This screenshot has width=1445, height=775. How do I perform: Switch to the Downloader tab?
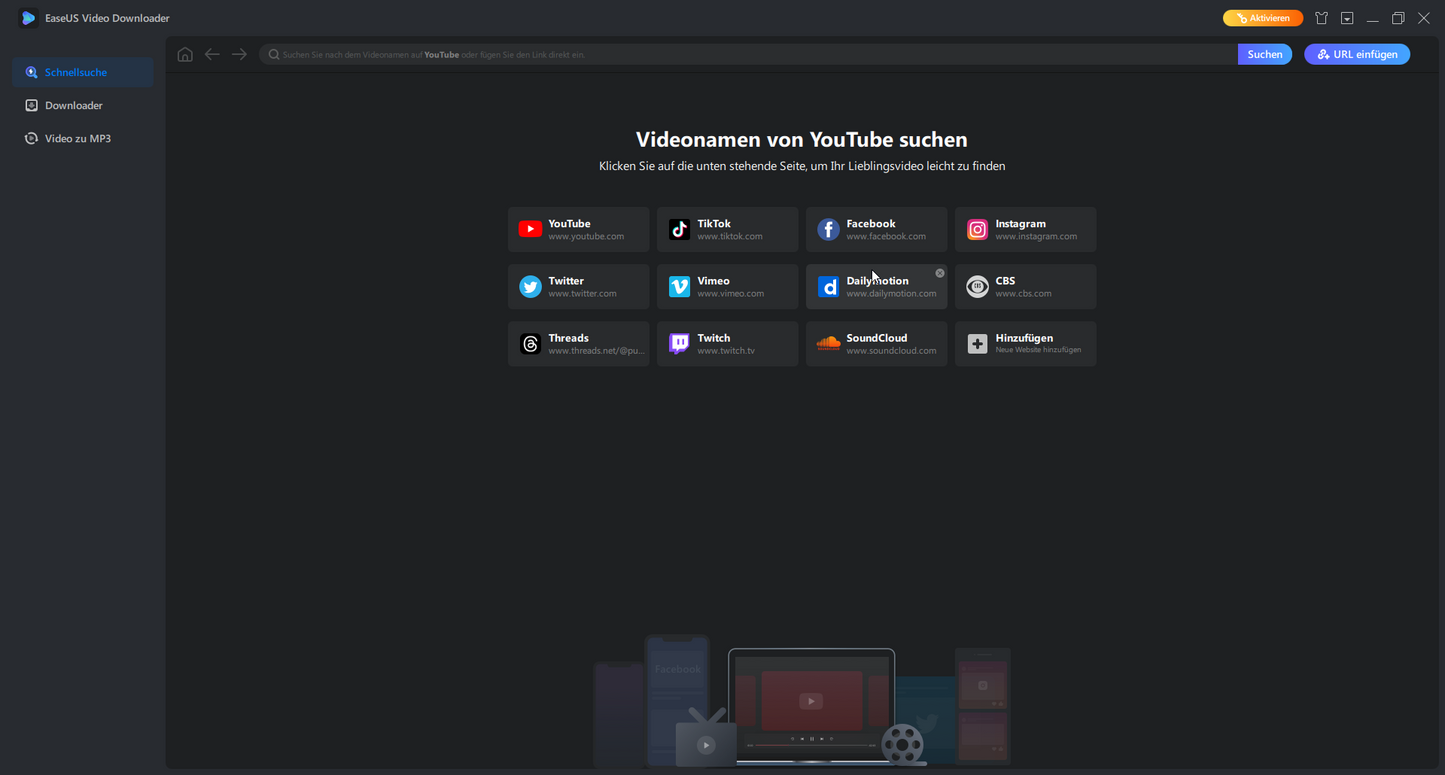click(x=73, y=105)
